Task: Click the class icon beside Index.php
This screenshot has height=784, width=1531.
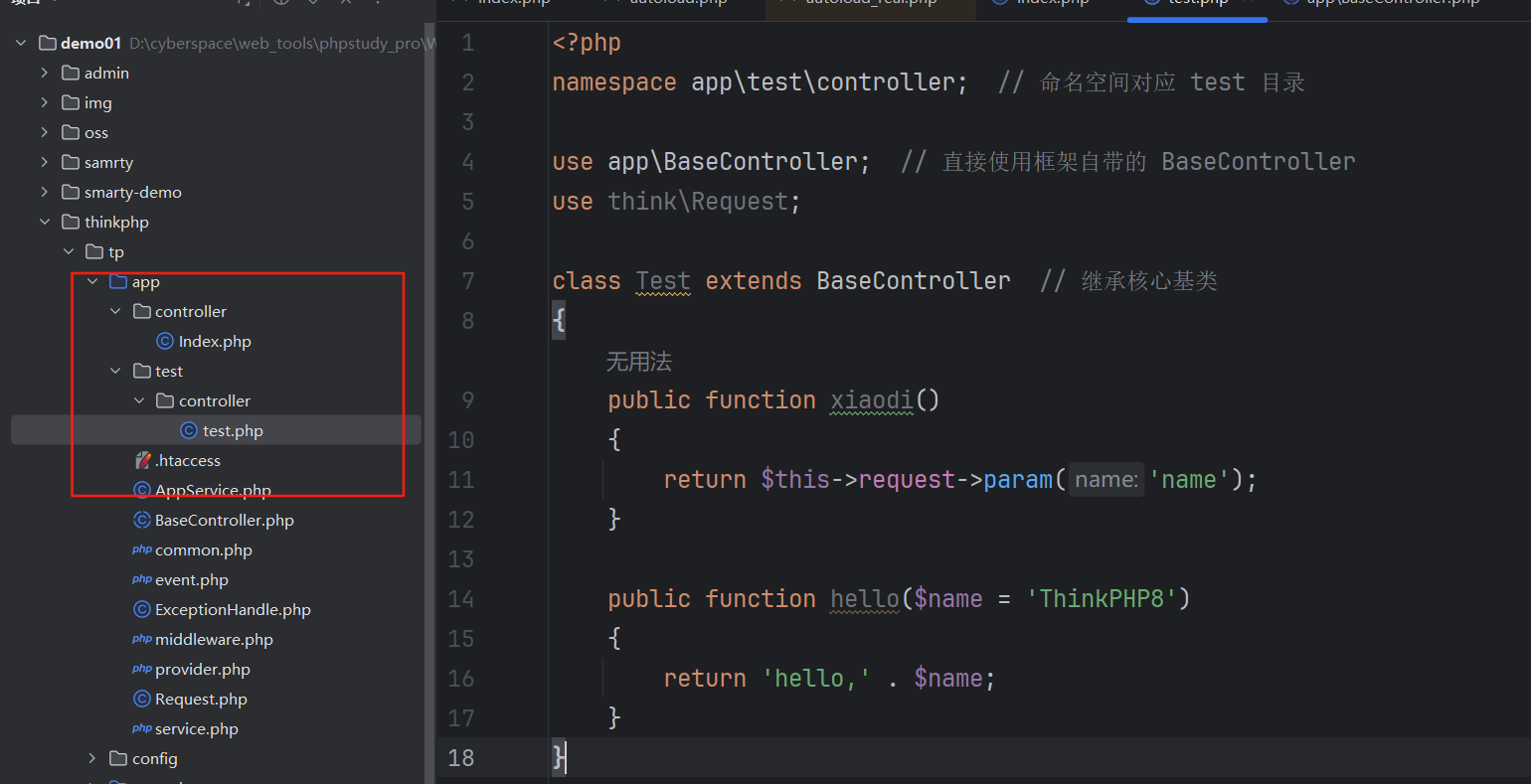Action: point(165,341)
